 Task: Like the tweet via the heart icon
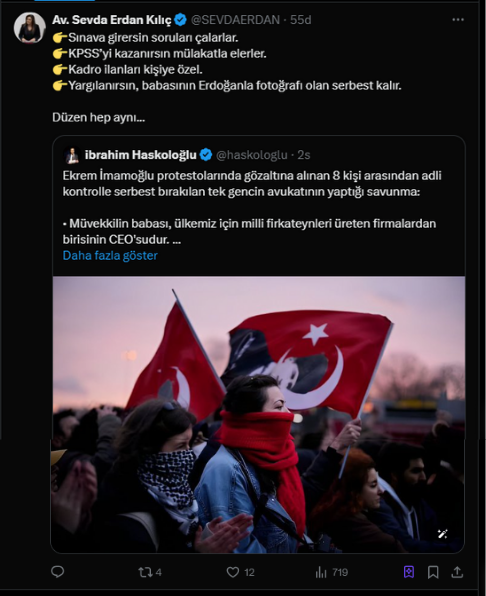point(233,572)
